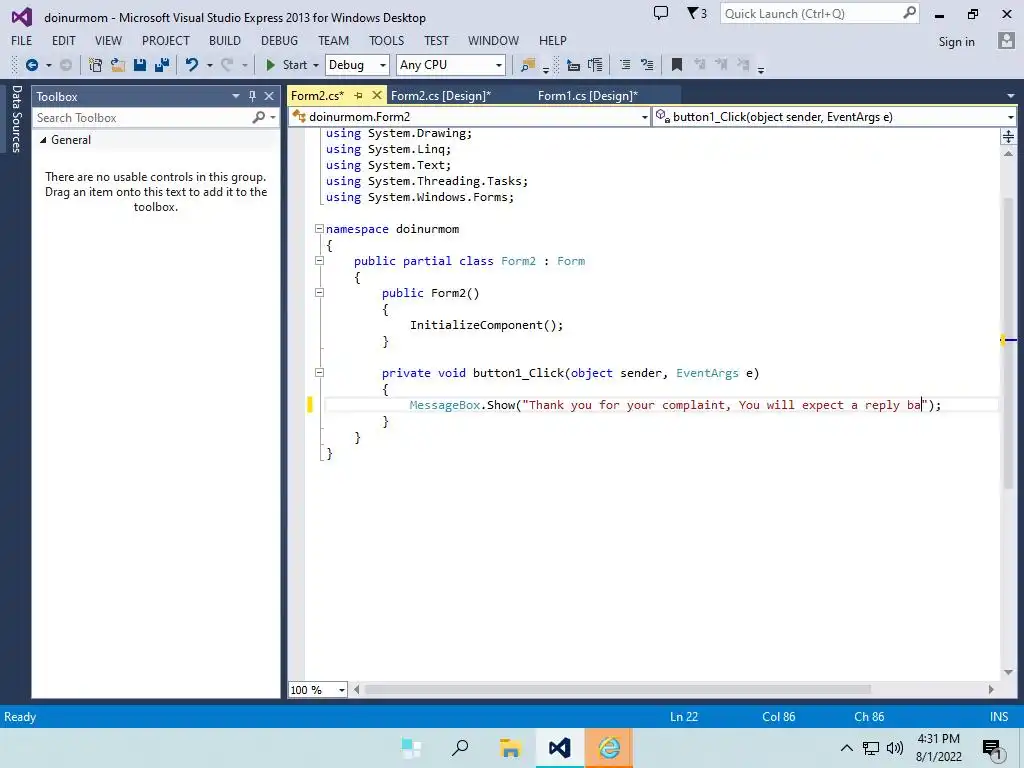Open the button1_Click member dropdown
1024x768 pixels.
[834, 117]
